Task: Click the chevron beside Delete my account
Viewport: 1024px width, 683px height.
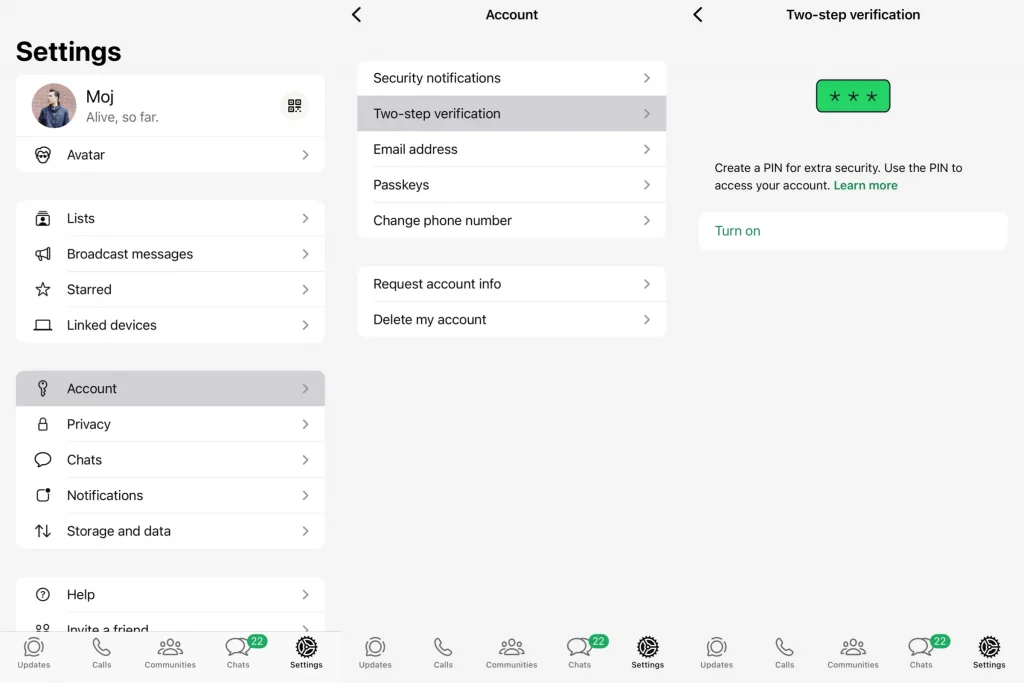Action: (647, 320)
